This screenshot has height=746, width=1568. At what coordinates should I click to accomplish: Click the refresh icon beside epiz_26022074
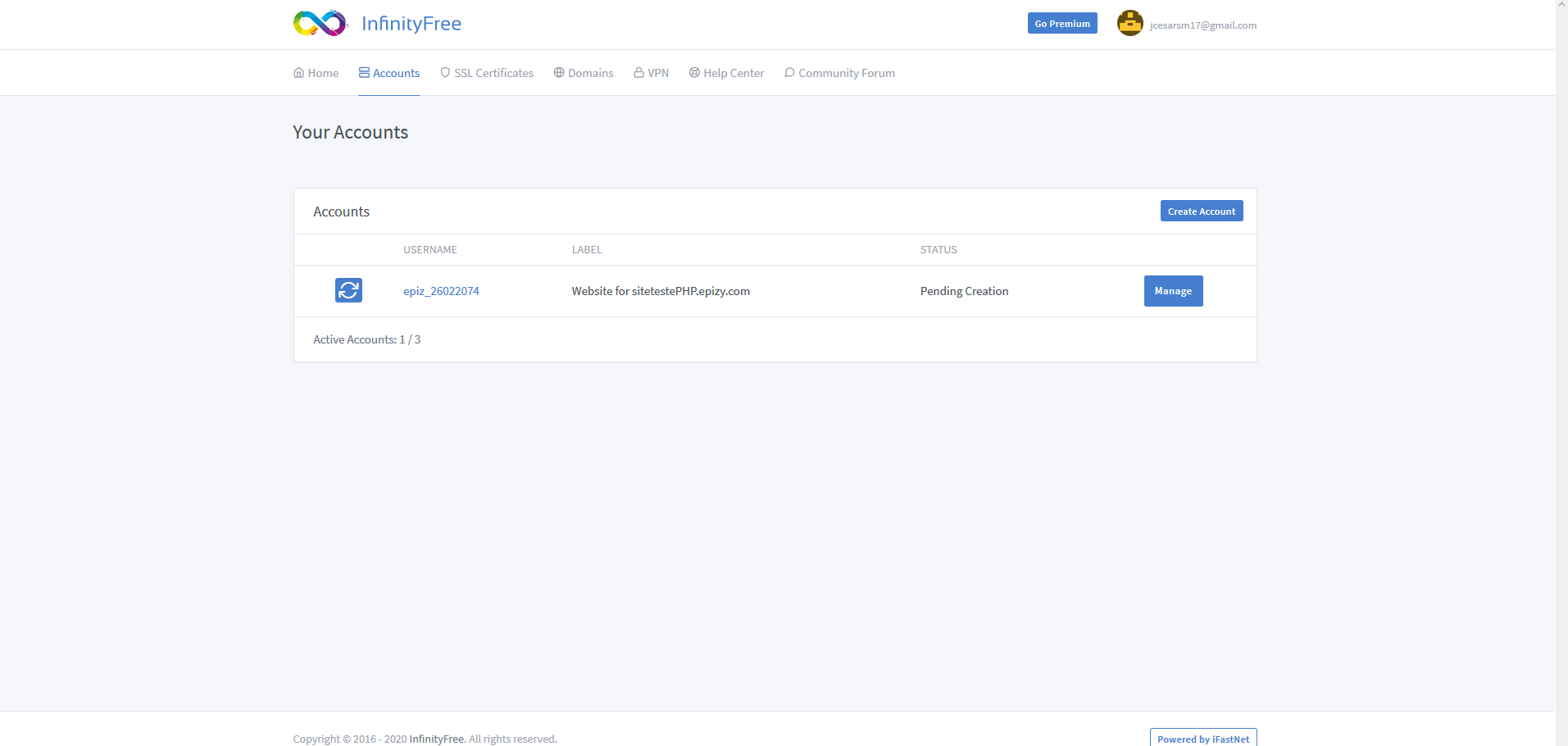click(348, 290)
